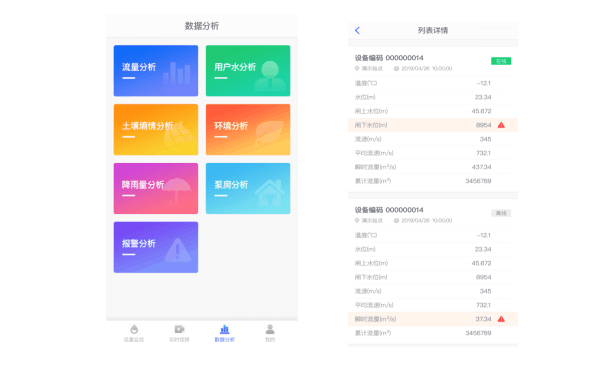600x378 pixels.
Task: Click the clock icon in the offline device card
Action: pos(396,220)
